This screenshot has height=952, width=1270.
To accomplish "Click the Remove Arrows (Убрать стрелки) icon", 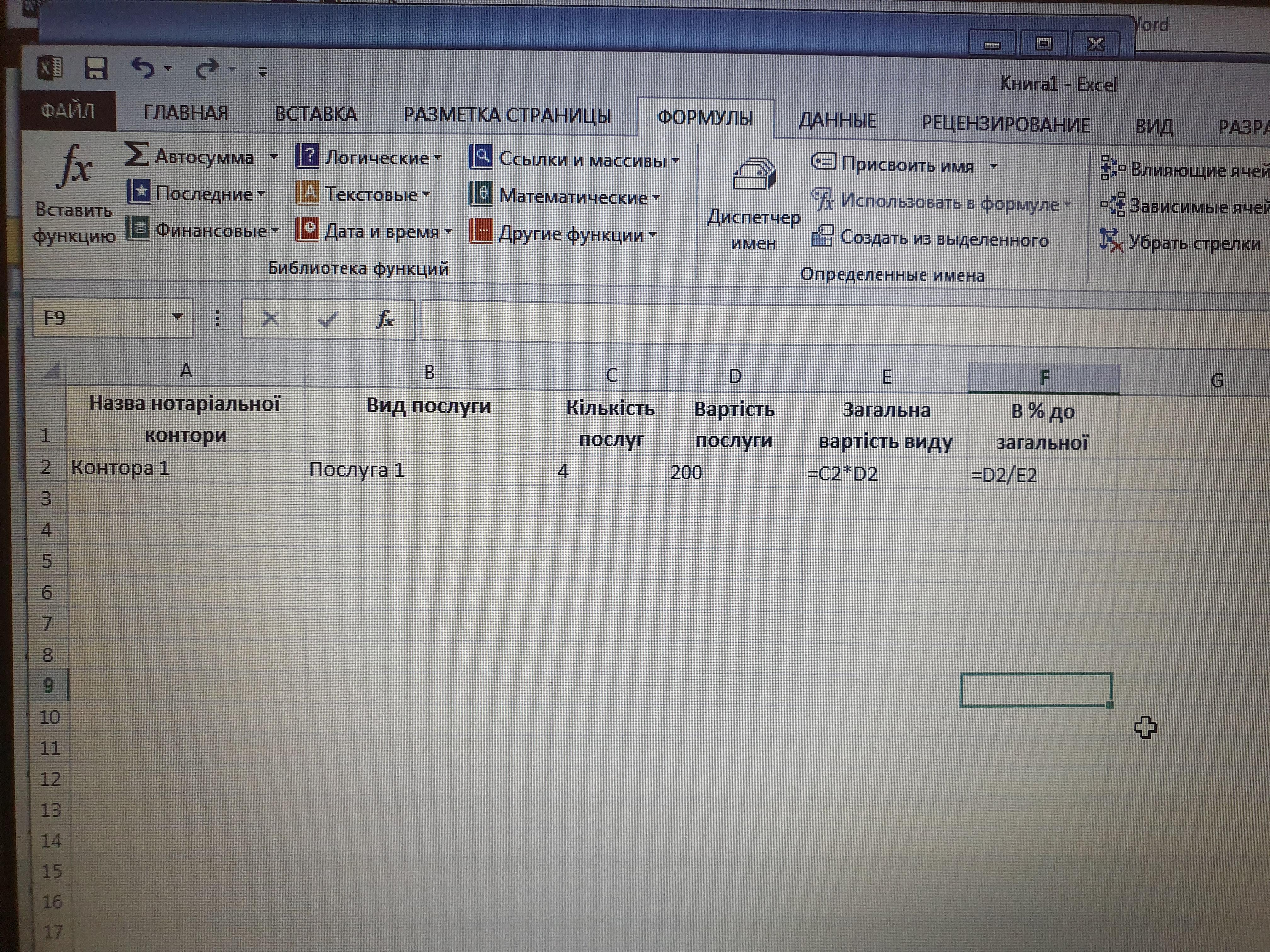I will (x=1111, y=241).
